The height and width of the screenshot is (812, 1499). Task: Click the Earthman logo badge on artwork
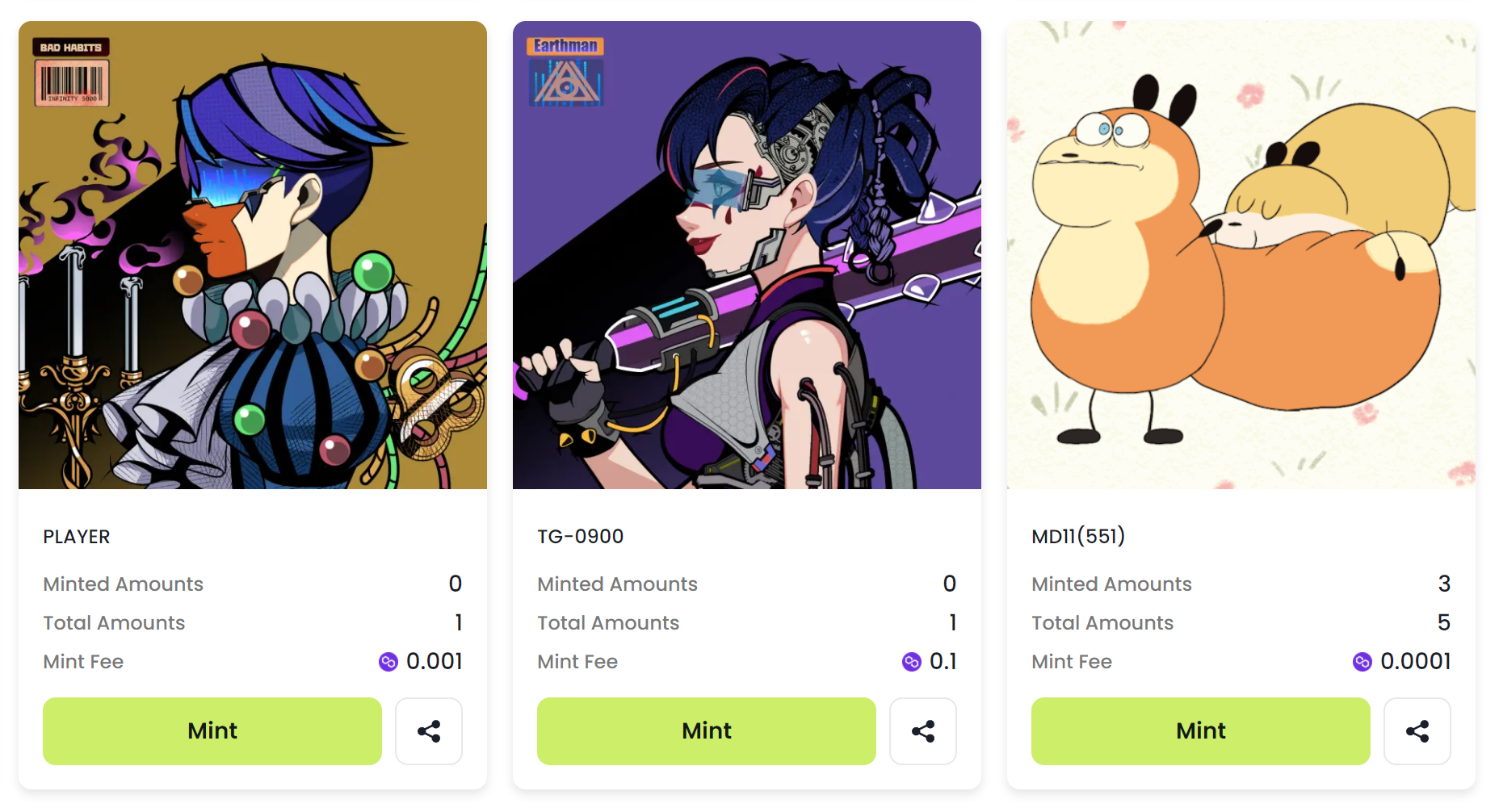[565, 72]
